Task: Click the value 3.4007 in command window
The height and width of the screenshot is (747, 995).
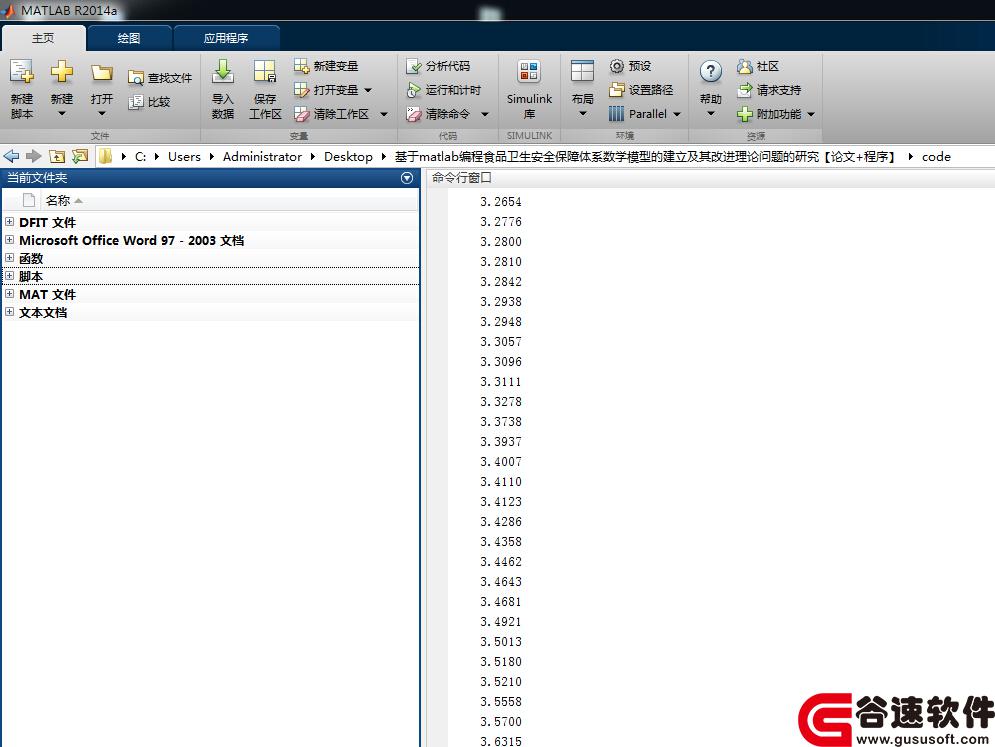Action: click(501, 462)
